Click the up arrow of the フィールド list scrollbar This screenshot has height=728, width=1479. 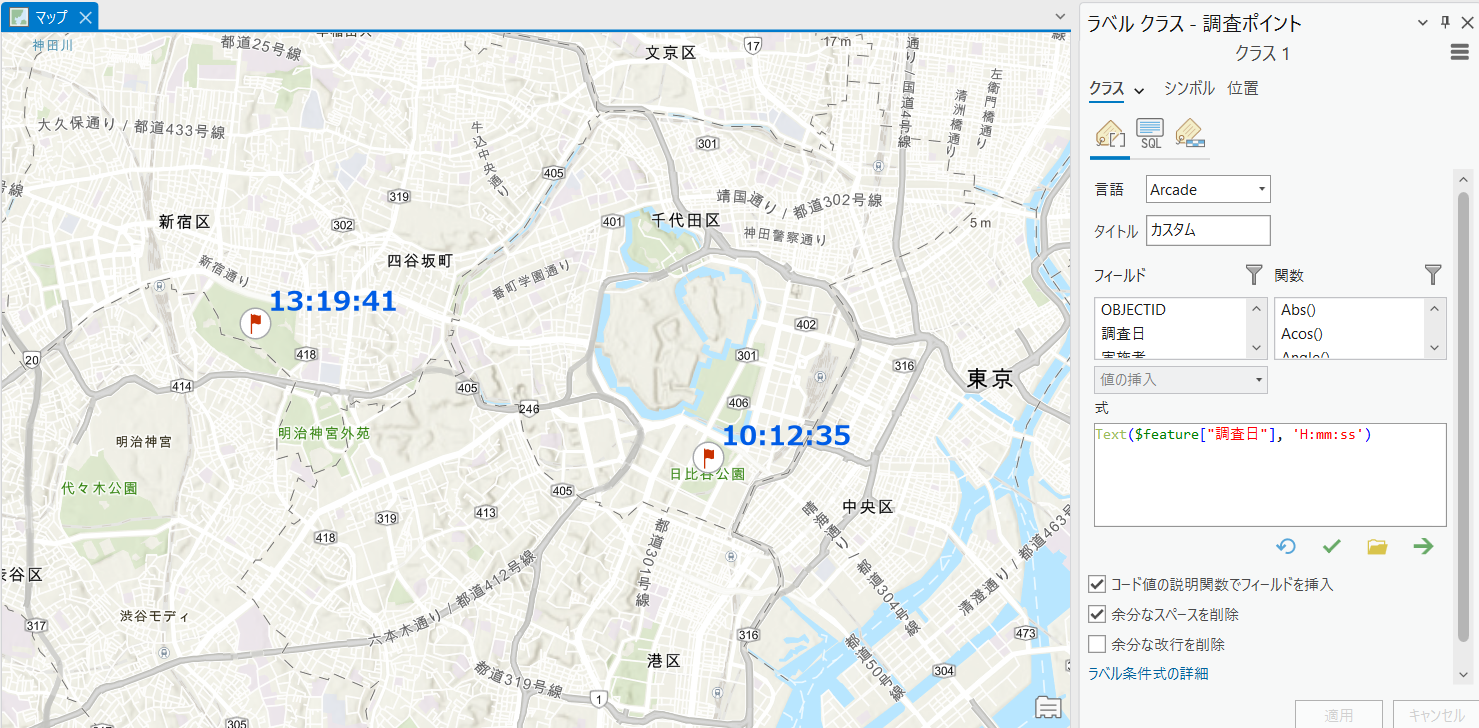coord(1257,309)
